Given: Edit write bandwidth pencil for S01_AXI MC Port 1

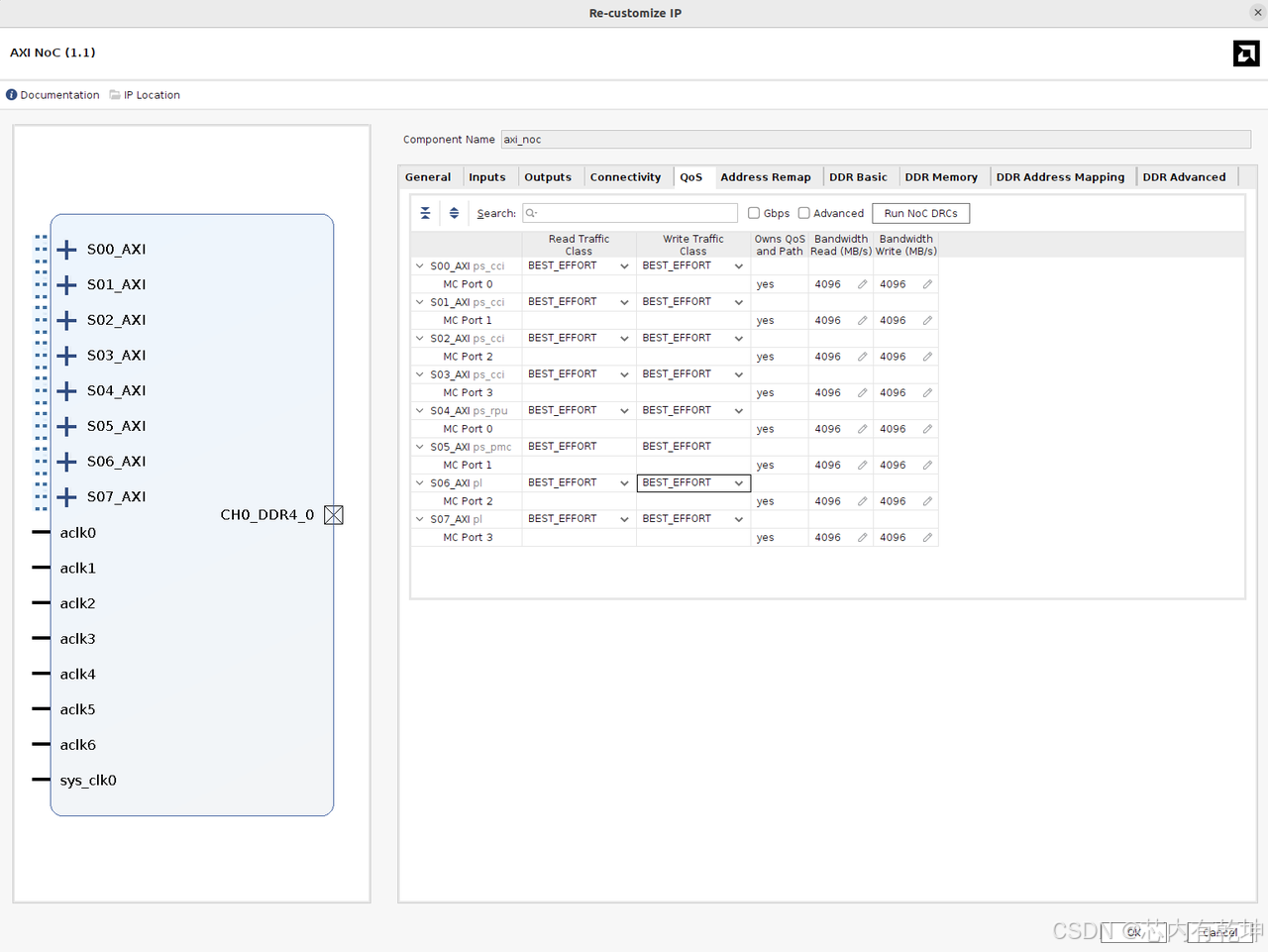Looking at the screenshot, I should pos(927,321).
